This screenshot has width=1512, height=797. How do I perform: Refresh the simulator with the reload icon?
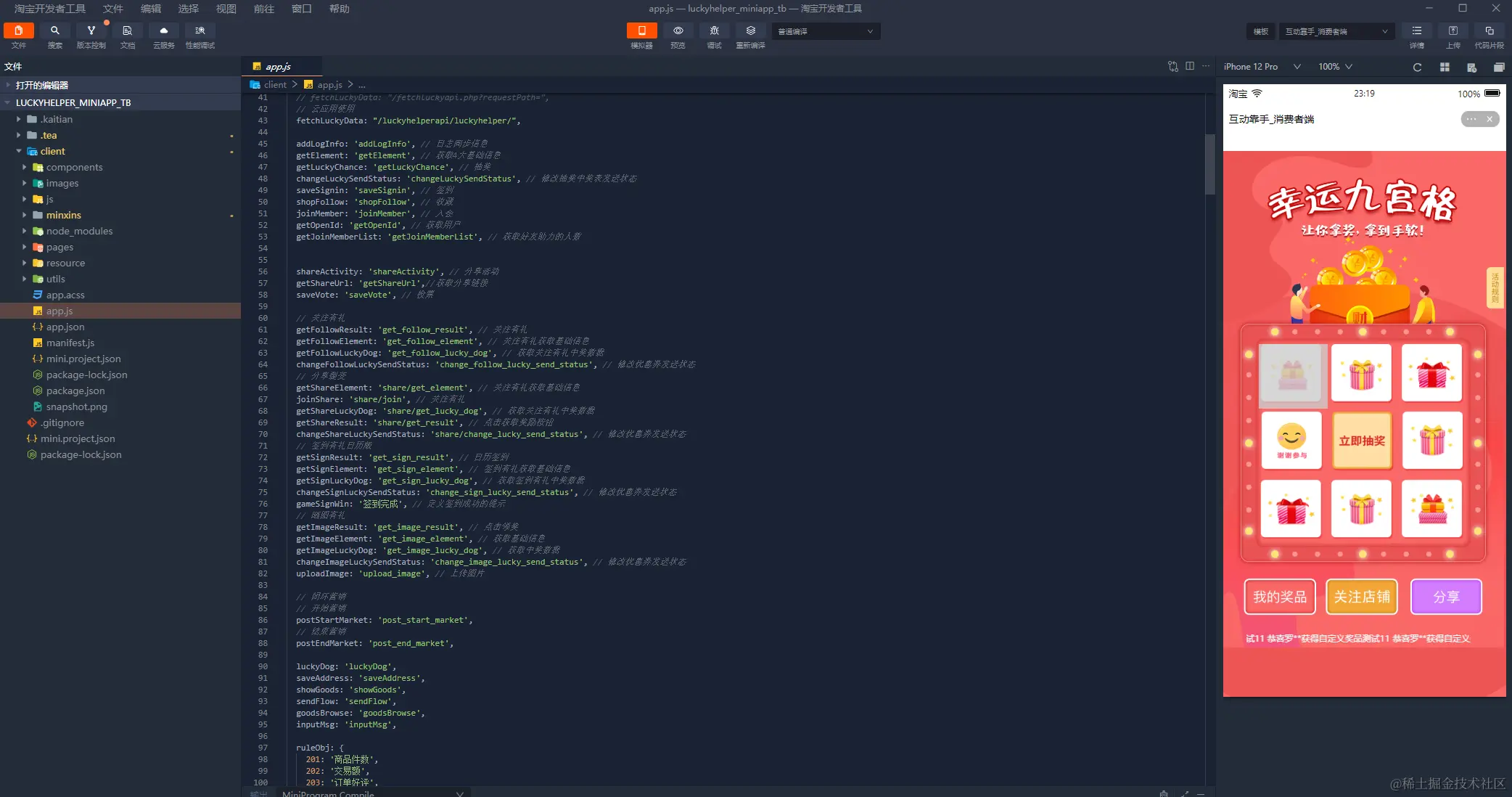click(x=1417, y=67)
